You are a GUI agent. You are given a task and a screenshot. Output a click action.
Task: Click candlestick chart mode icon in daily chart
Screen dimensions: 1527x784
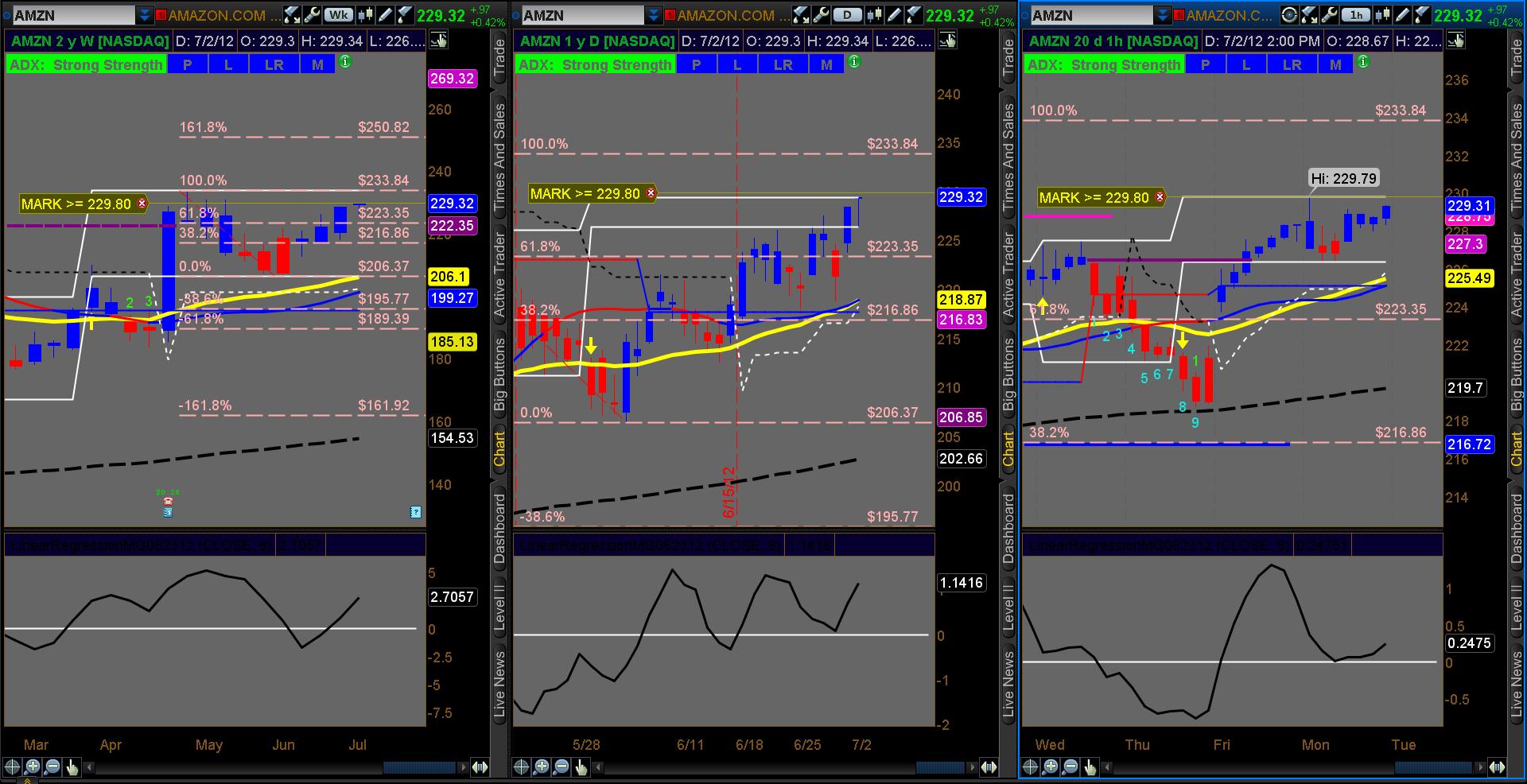pyautogui.click(x=875, y=15)
